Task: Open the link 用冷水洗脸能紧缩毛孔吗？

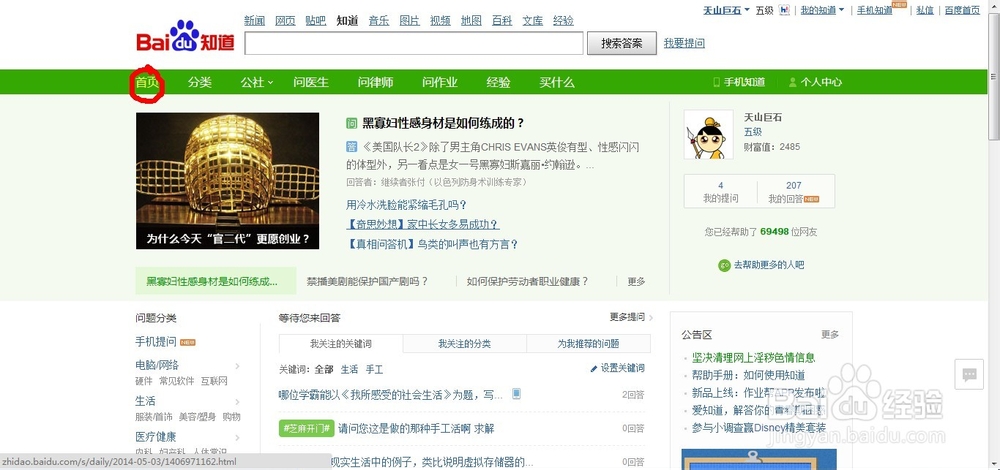Action: pyautogui.click(x=406, y=205)
